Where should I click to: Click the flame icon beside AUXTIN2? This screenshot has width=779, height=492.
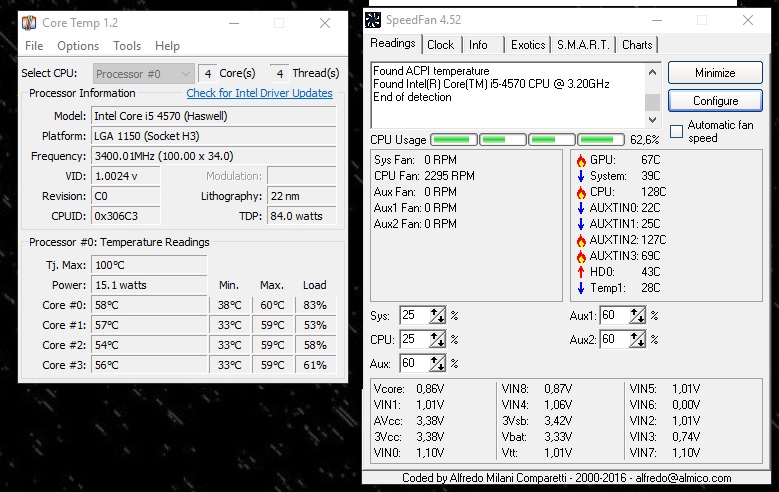tap(581, 241)
